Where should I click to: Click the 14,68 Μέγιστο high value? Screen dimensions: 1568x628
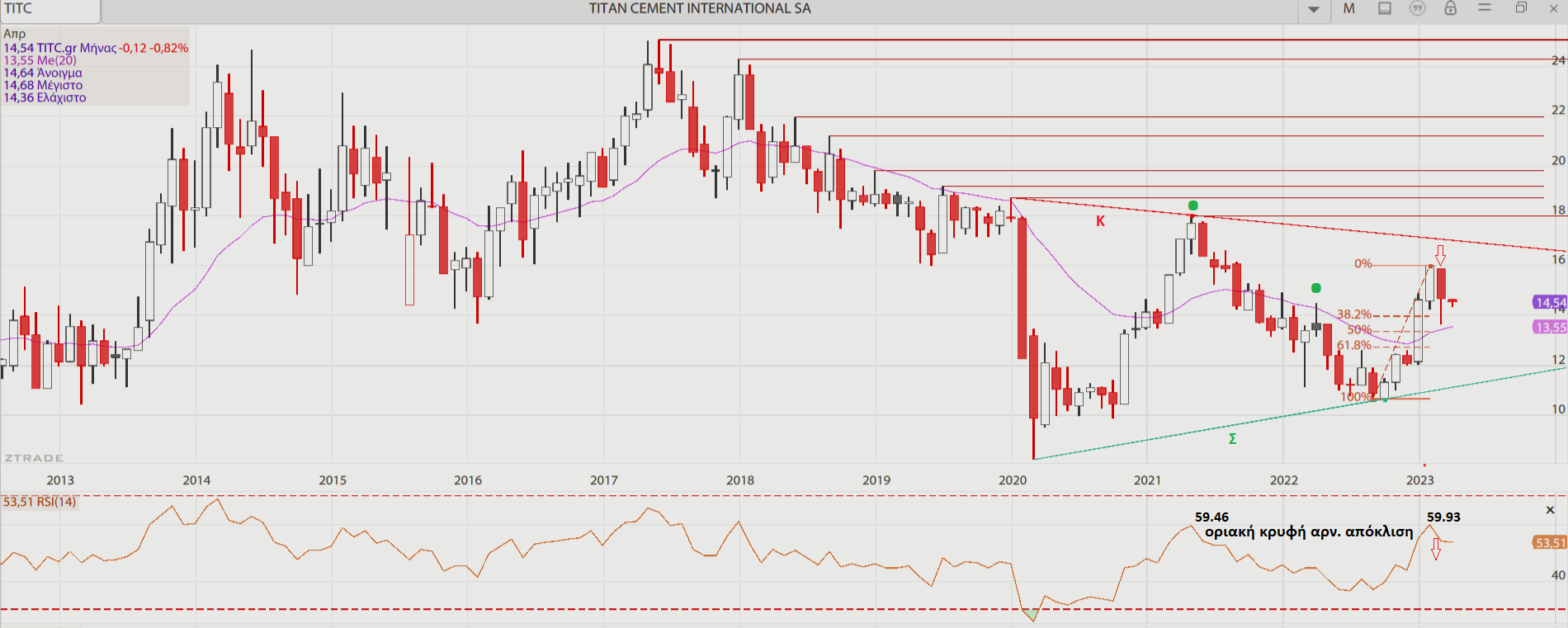tap(43, 85)
